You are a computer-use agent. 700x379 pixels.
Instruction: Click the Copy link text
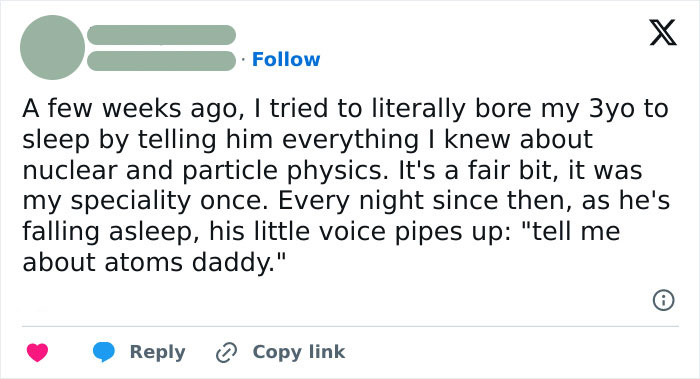coord(299,352)
